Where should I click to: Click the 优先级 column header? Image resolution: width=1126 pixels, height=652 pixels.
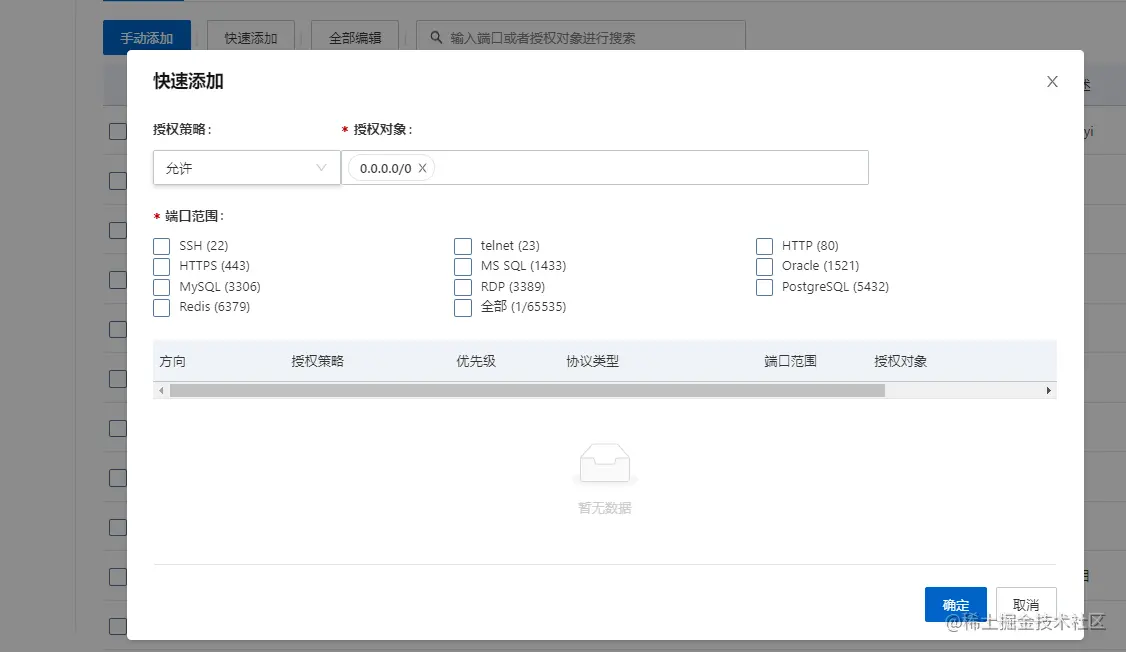(476, 361)
